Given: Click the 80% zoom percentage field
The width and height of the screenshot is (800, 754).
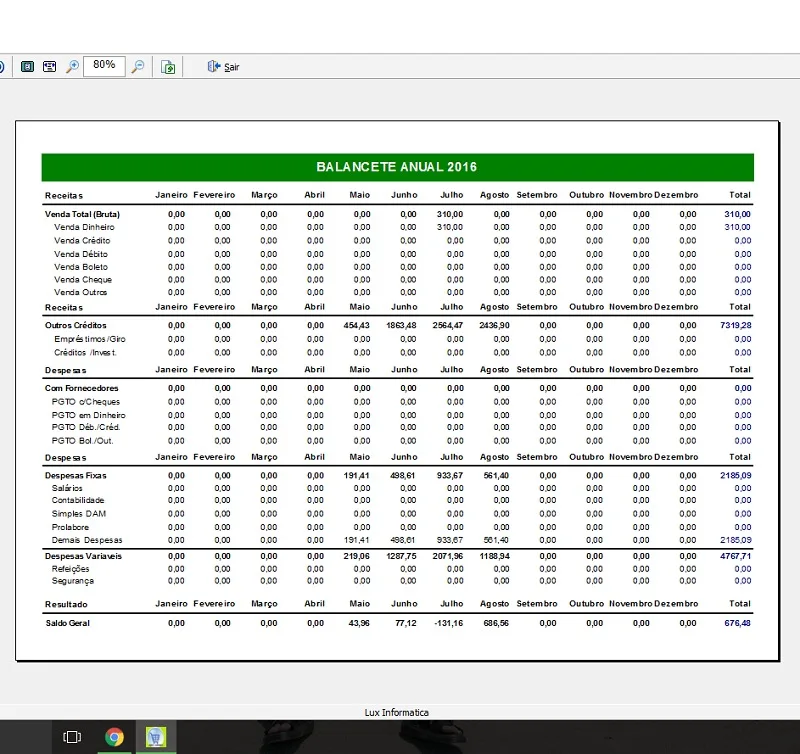Looking at the screenshot, I should pyautogui.click(x=104, y=66).
